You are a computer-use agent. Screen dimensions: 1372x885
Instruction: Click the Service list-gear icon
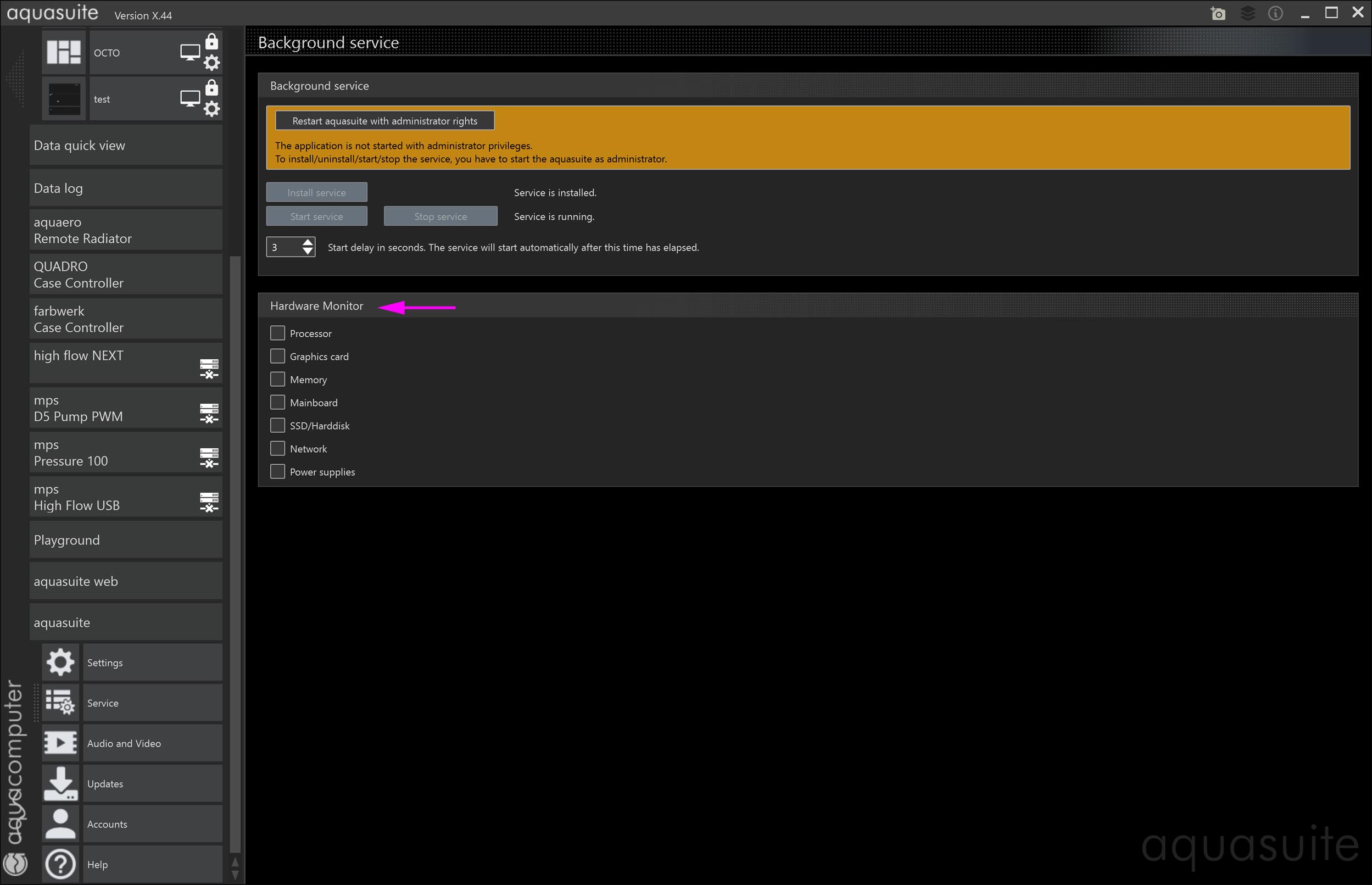[x=60, y=702]
